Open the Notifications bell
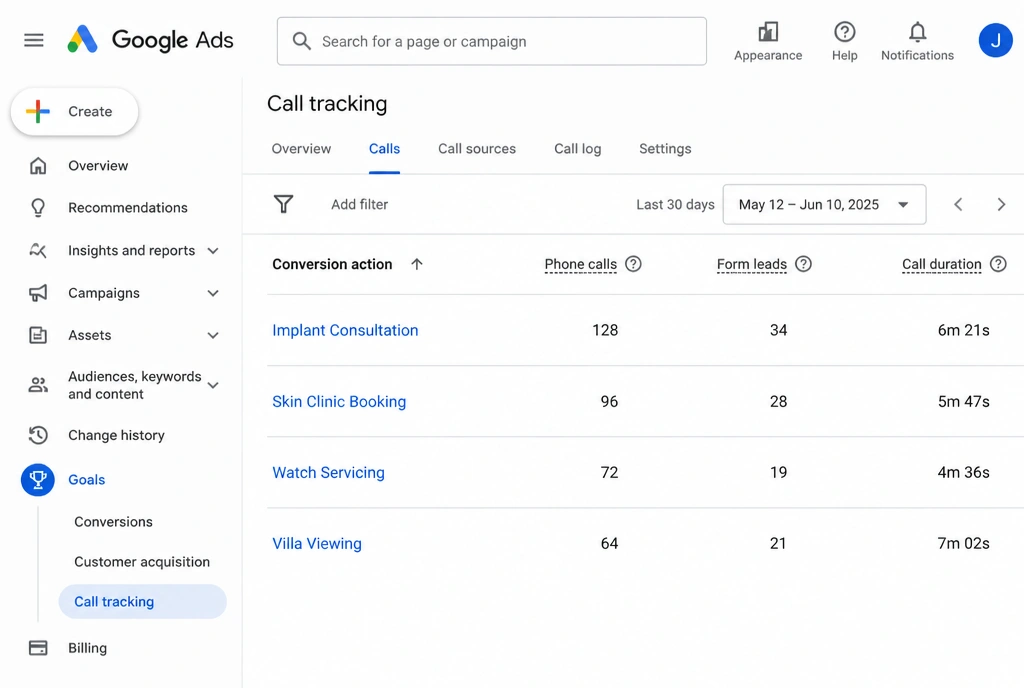1024x688 pixels. [x=917, y=41]
